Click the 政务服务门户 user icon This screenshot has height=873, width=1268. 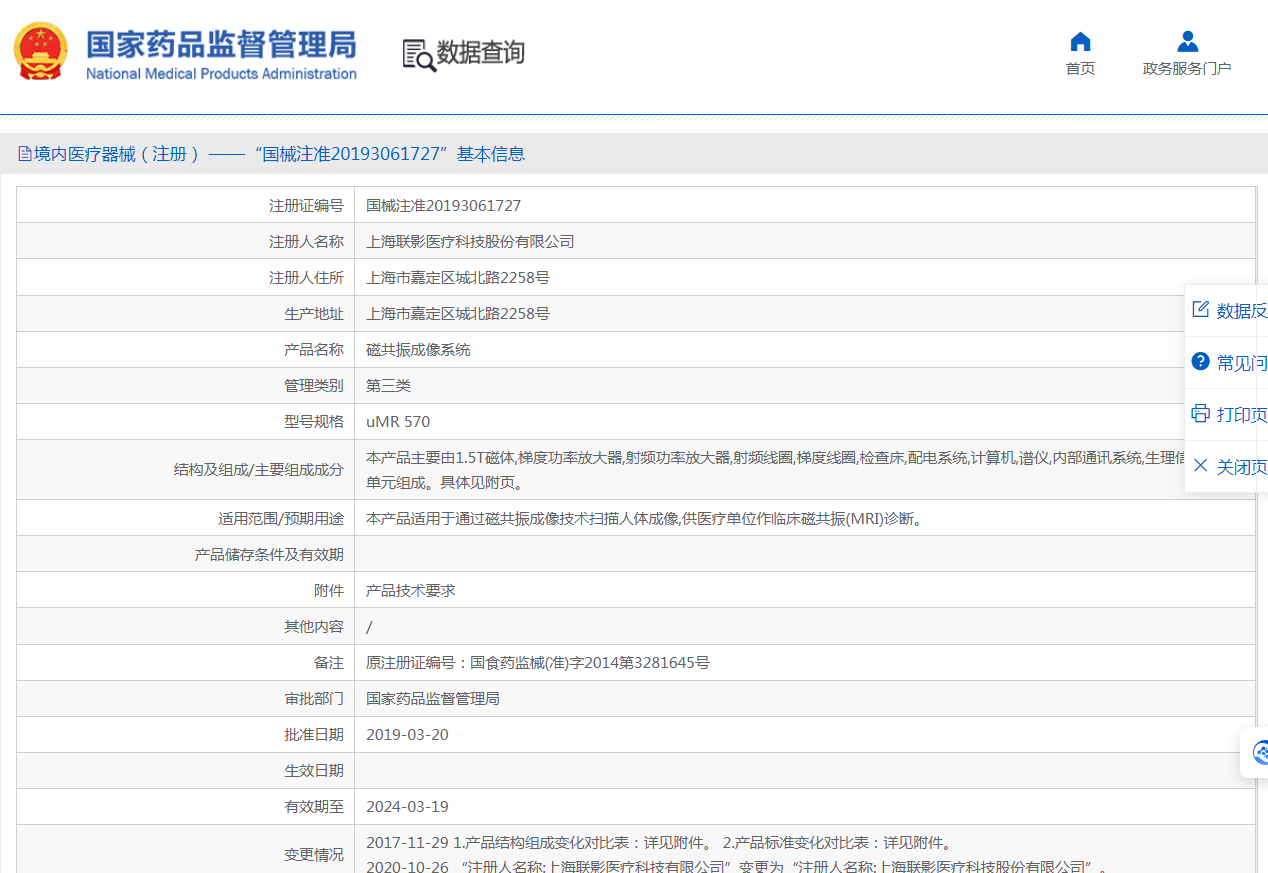tap(1187, 41)
